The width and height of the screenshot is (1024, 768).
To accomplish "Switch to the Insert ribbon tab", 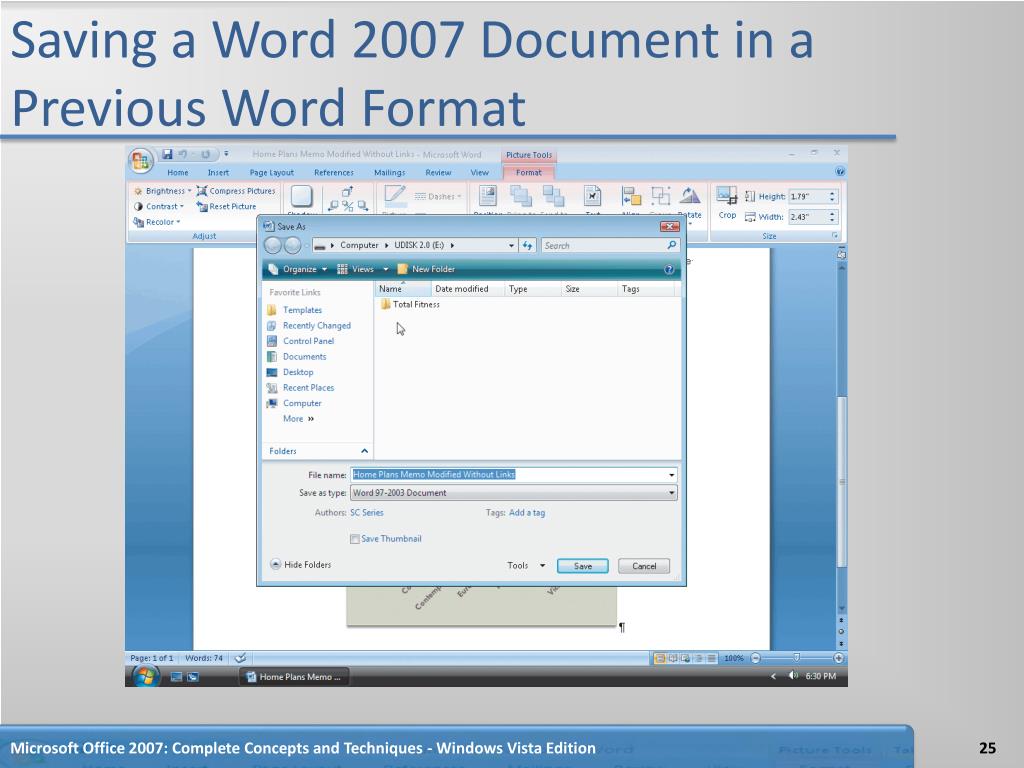I will tap(218, 172).
